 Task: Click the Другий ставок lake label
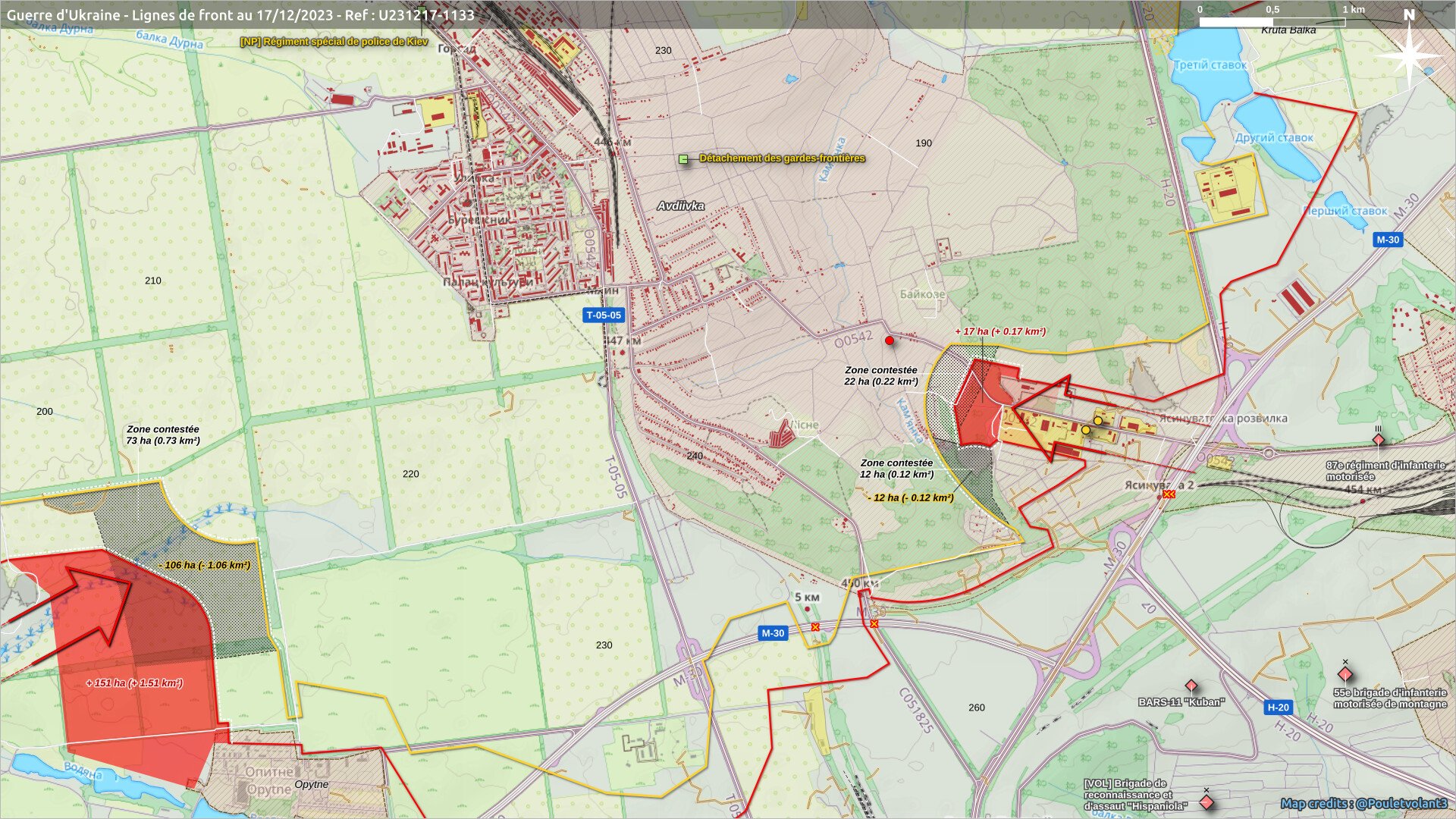[x=1274, y=138]
